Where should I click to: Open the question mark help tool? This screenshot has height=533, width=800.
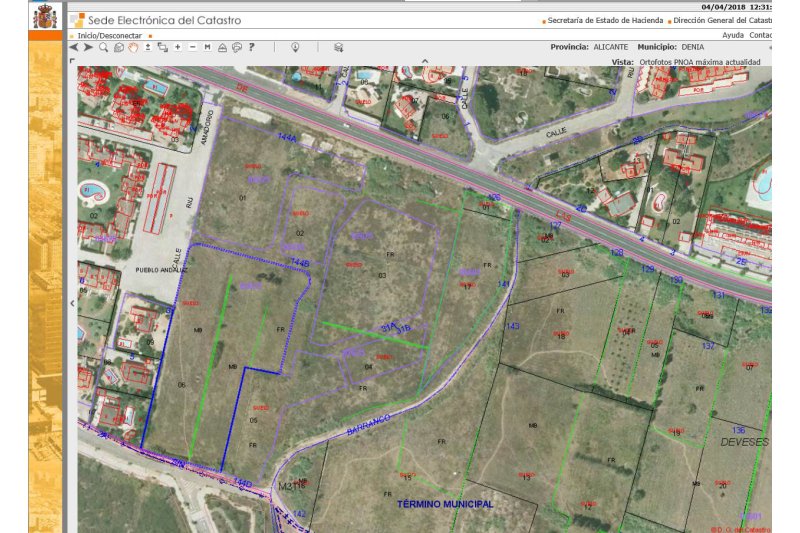tap(252, 47)
